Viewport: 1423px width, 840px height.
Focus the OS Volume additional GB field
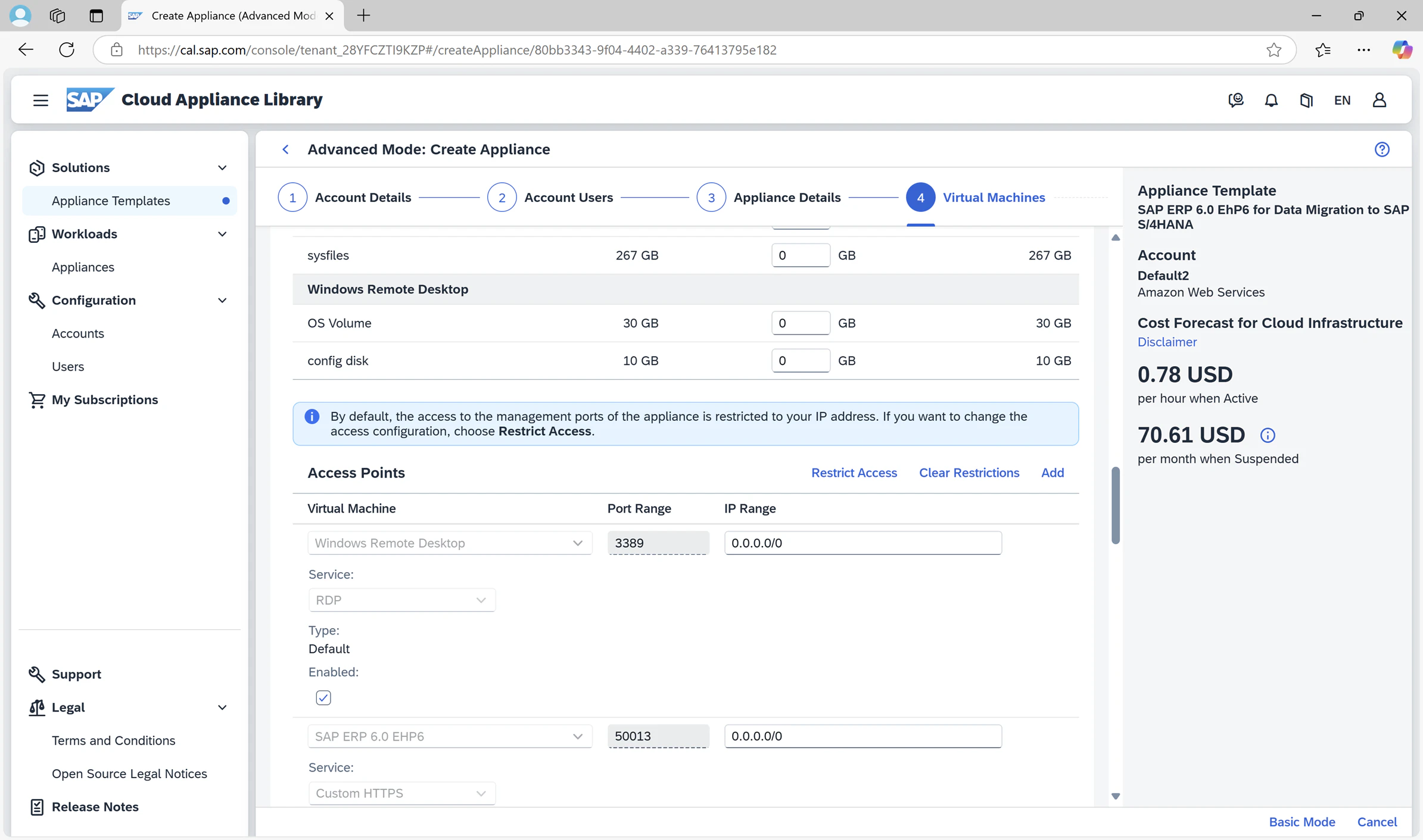(x=801, y=323)
